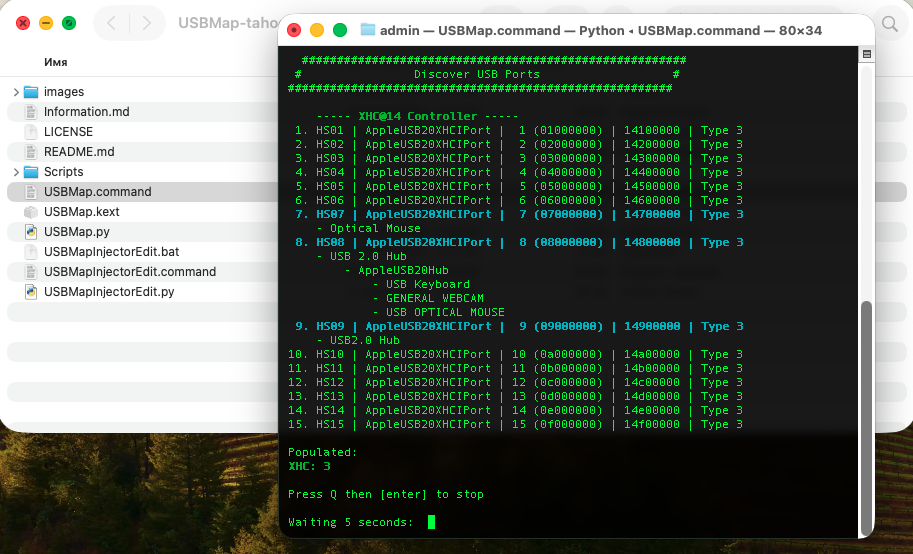Click the highlighted HS09 port line
This screenshot has width=913, height=554.
pyautogui.click(x=518, y=326)
